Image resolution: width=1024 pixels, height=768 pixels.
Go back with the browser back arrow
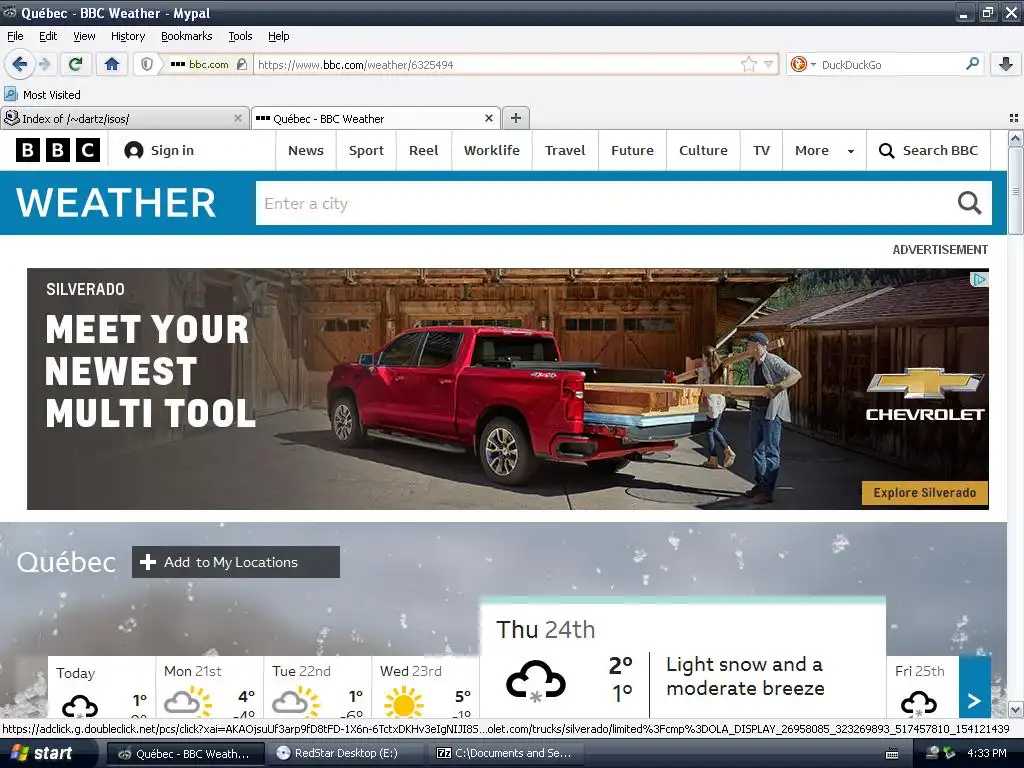click(19, 64)
